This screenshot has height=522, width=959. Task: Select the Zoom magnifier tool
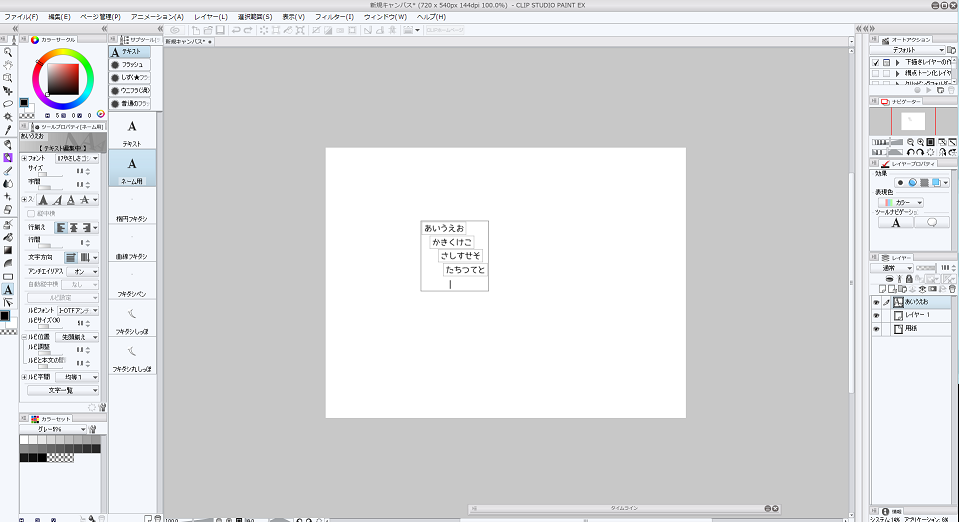click(8, 53)
